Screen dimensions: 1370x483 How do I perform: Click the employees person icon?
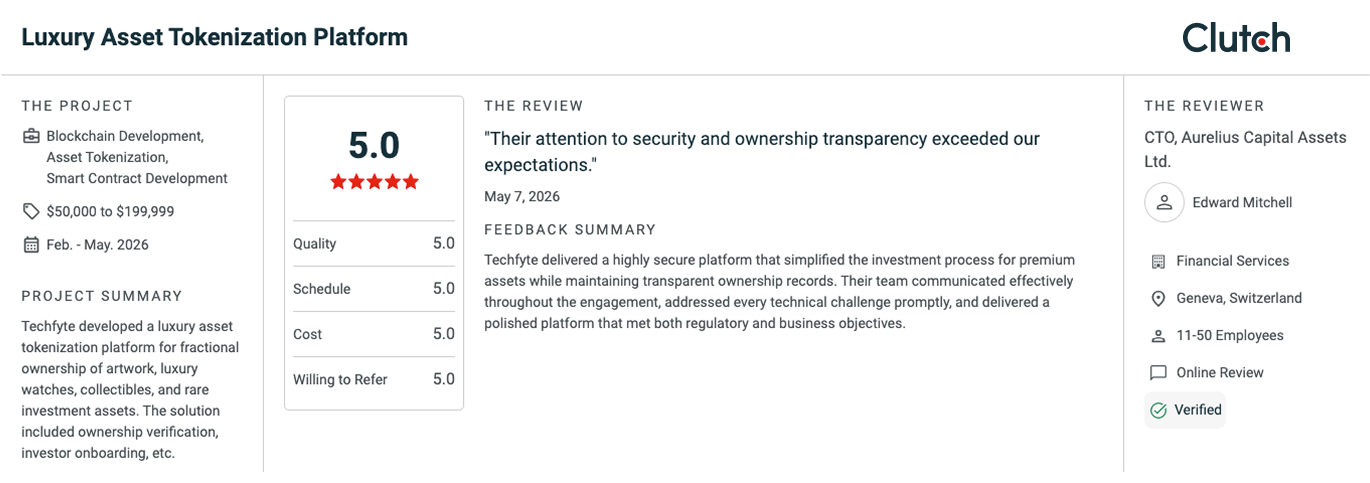(x=1158, y=336)
